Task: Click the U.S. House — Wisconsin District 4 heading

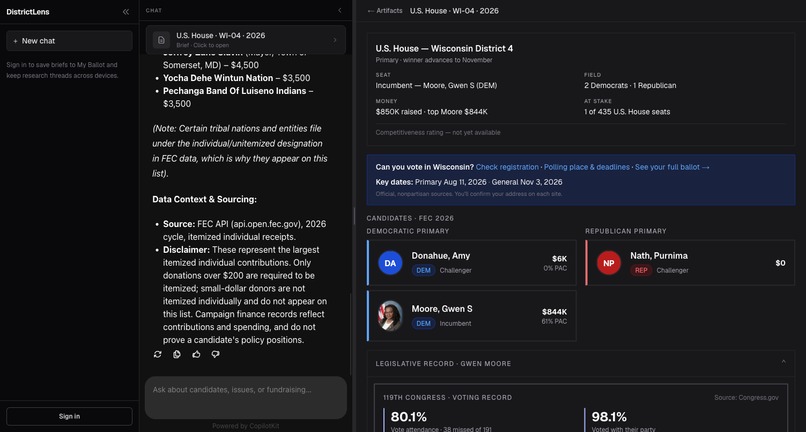Action: pyautogui.click(x=444, y=49)
